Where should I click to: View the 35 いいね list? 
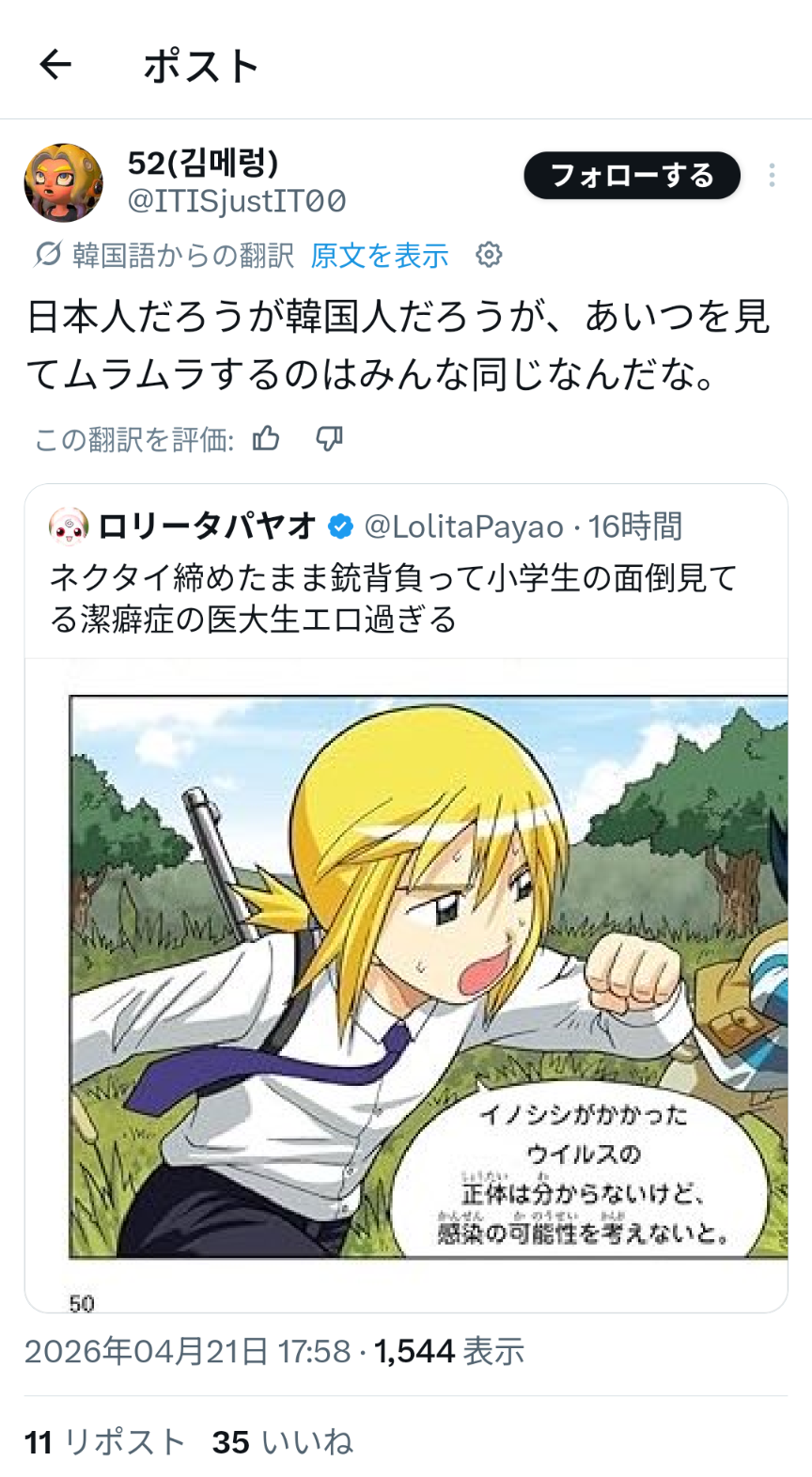click(x=283, y=1442)
